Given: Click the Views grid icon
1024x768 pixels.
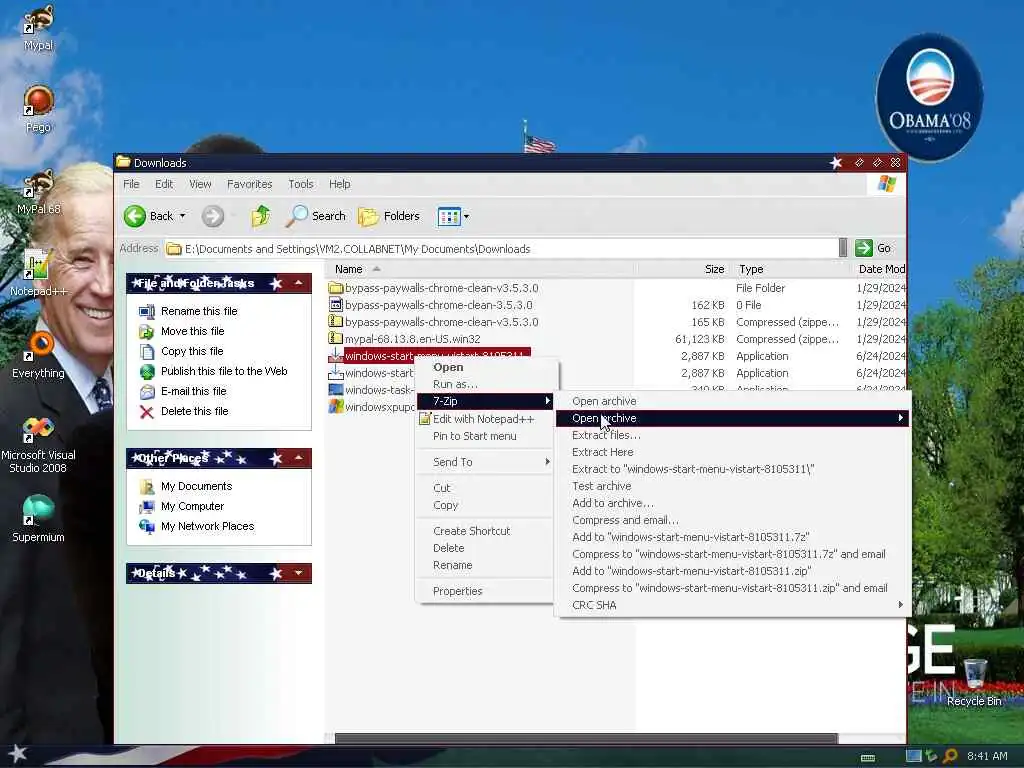Looking at the screenshot, I should point(449,216).
